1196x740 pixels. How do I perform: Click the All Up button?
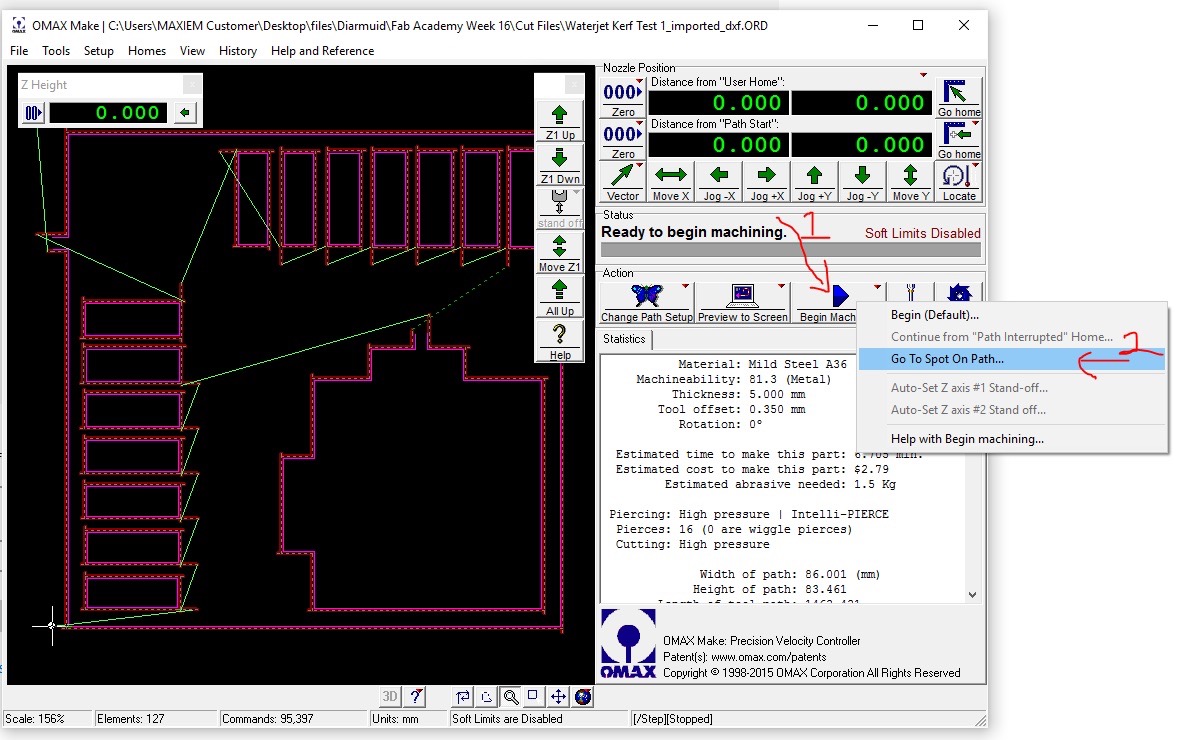[x=560, y=298]
